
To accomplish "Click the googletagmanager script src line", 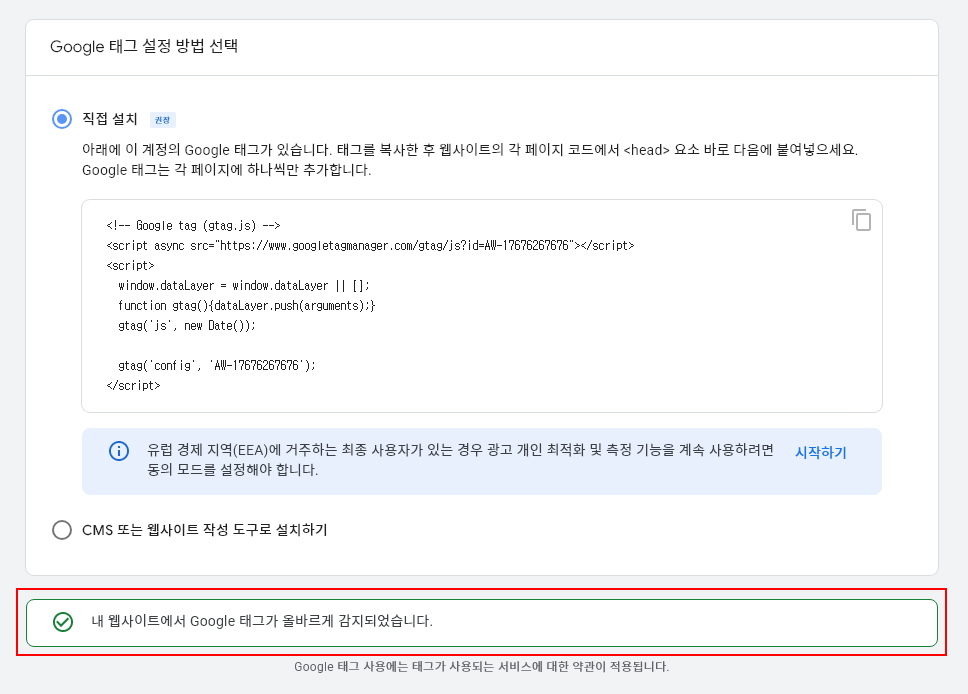I will click(x=370, y=246).
